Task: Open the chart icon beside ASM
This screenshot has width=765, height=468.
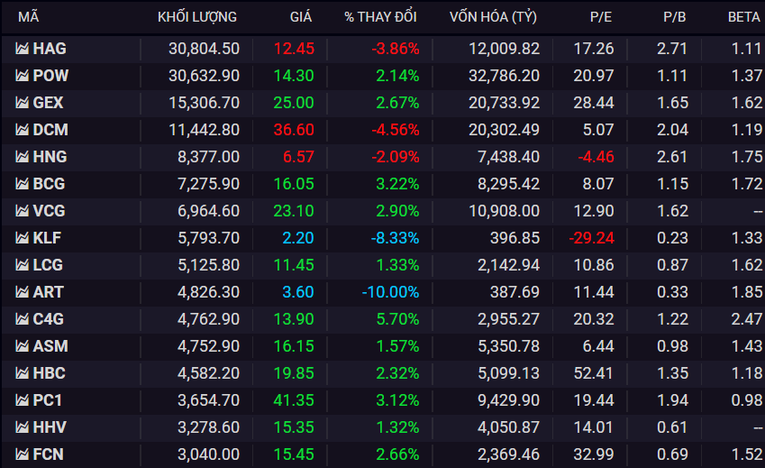Action: tap(22, 346)
